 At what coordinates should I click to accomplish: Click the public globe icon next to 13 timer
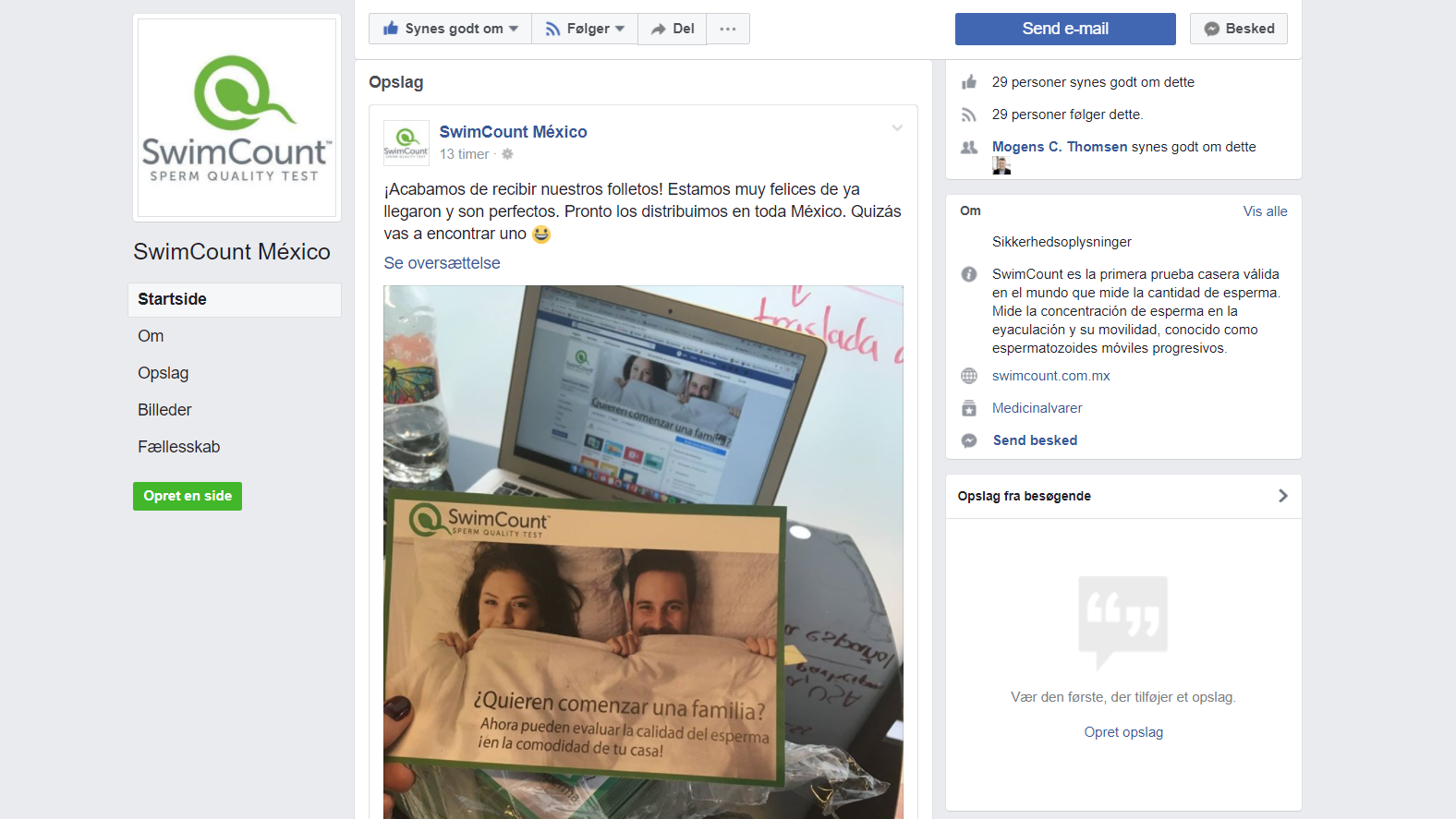click(x=507, y=154)
